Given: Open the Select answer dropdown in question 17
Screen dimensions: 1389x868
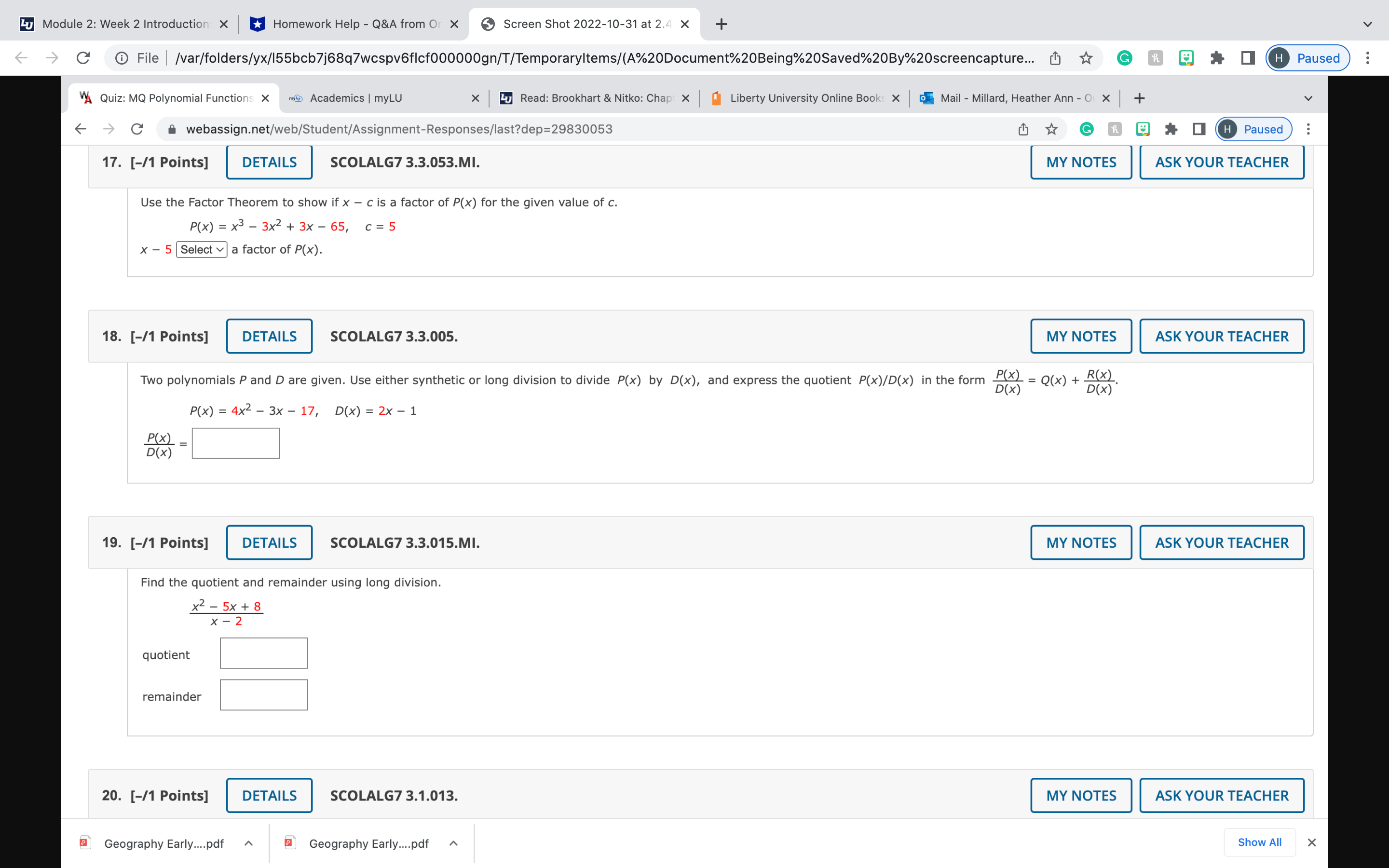Looking at the screenshot, I should click(x=202, y=249).
